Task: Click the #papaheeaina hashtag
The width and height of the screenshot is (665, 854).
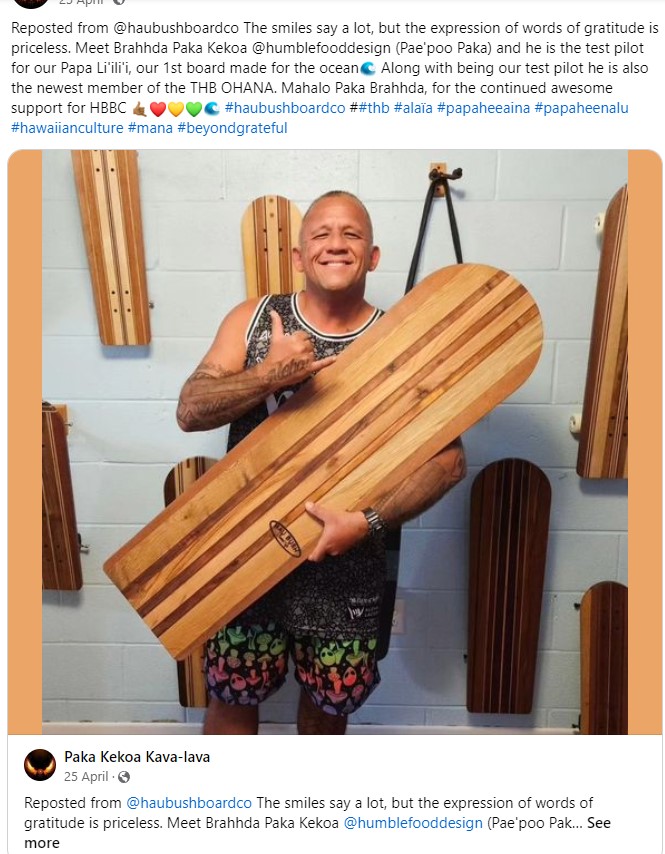Action: tap(483, 108)
